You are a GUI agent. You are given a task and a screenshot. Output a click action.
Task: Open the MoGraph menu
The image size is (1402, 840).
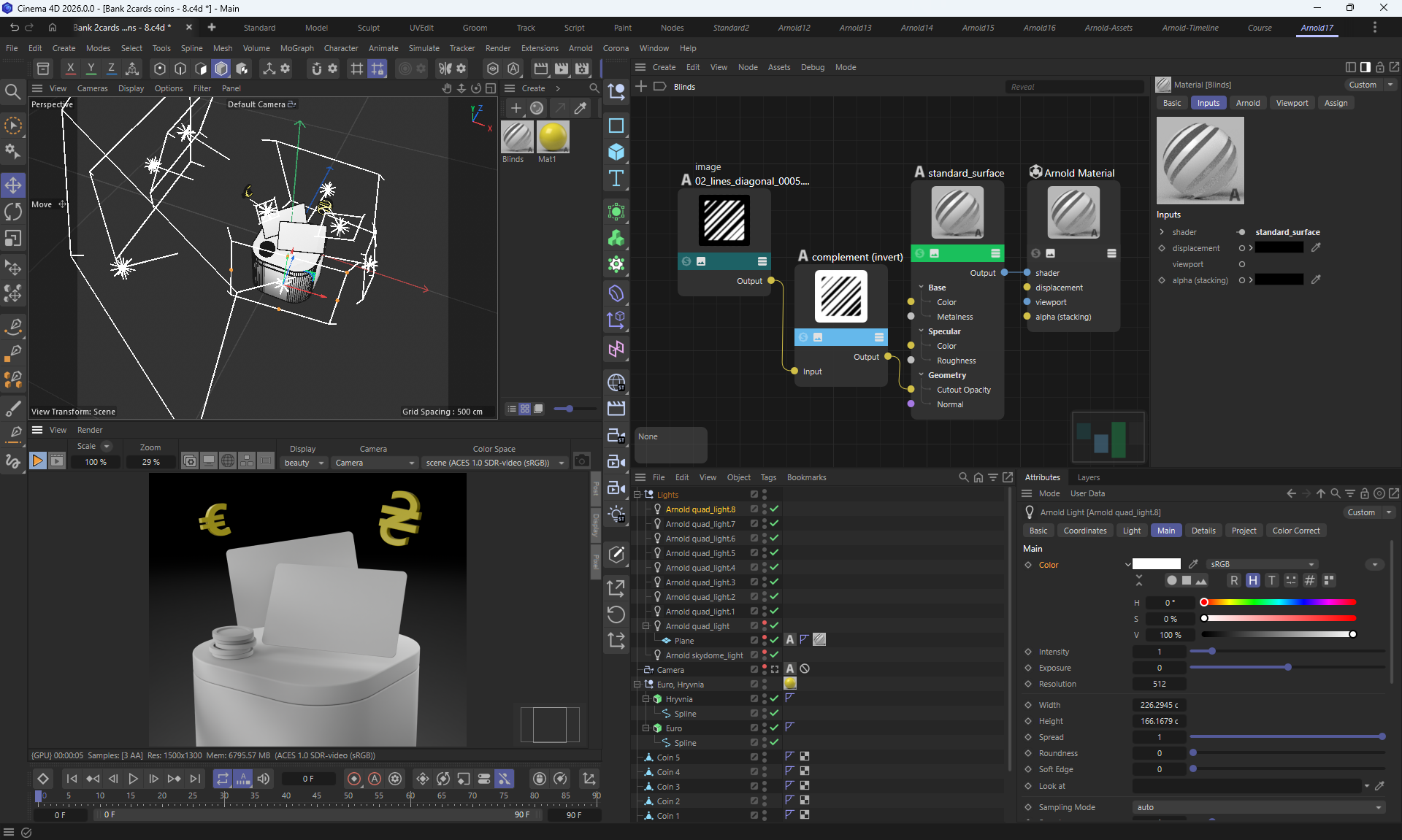pos(296,48)
